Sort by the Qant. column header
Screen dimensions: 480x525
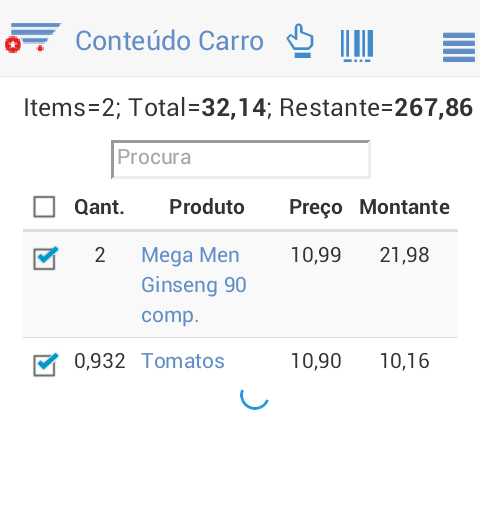(99, 207)
